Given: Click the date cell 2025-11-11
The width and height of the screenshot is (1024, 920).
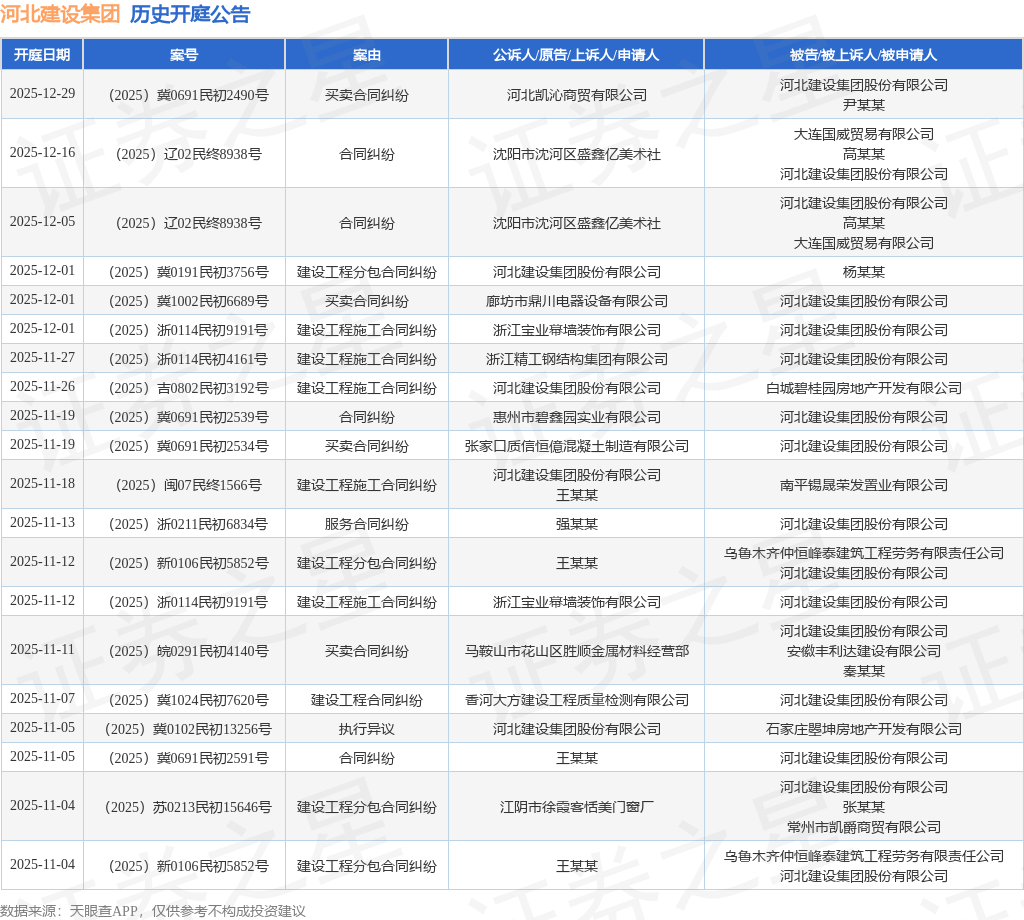Looking at the screenshot, I should (x=42, y=649).
